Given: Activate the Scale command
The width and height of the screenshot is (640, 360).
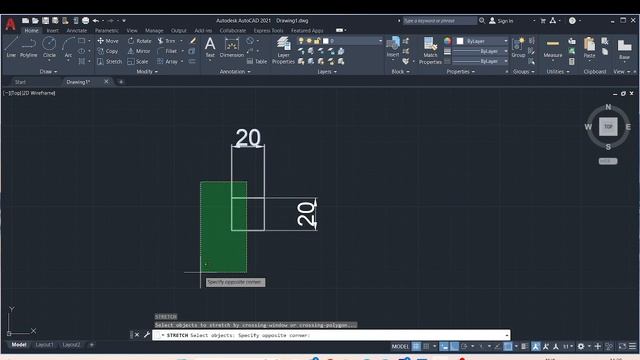Looking at the screenshot, I should point(138,61).
